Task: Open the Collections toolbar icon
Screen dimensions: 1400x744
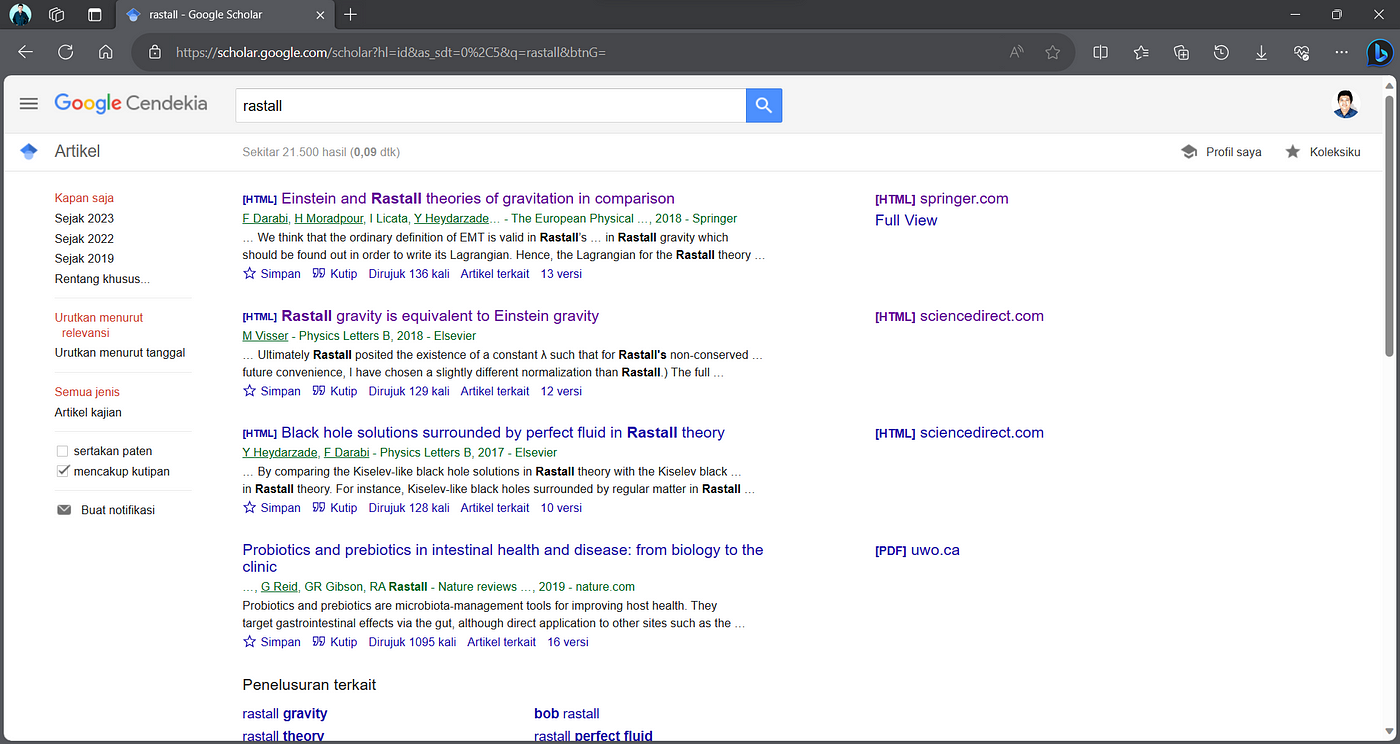Action: tap(1181, 52)
